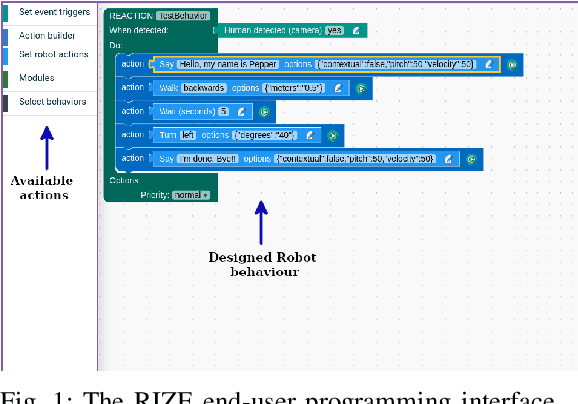Play the Turn left action
The width and height of the screenshot is (578, 404).
(x=332, y=136)
